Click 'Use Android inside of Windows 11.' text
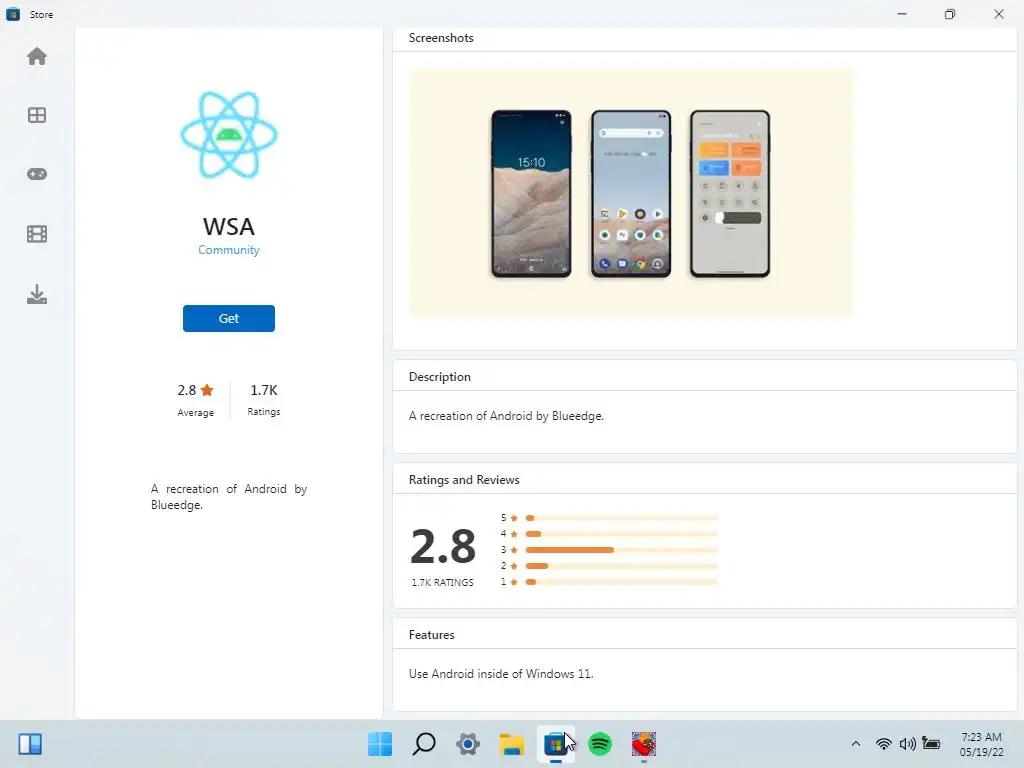This screenshot has width=1024, height=768. pos(501,673)
